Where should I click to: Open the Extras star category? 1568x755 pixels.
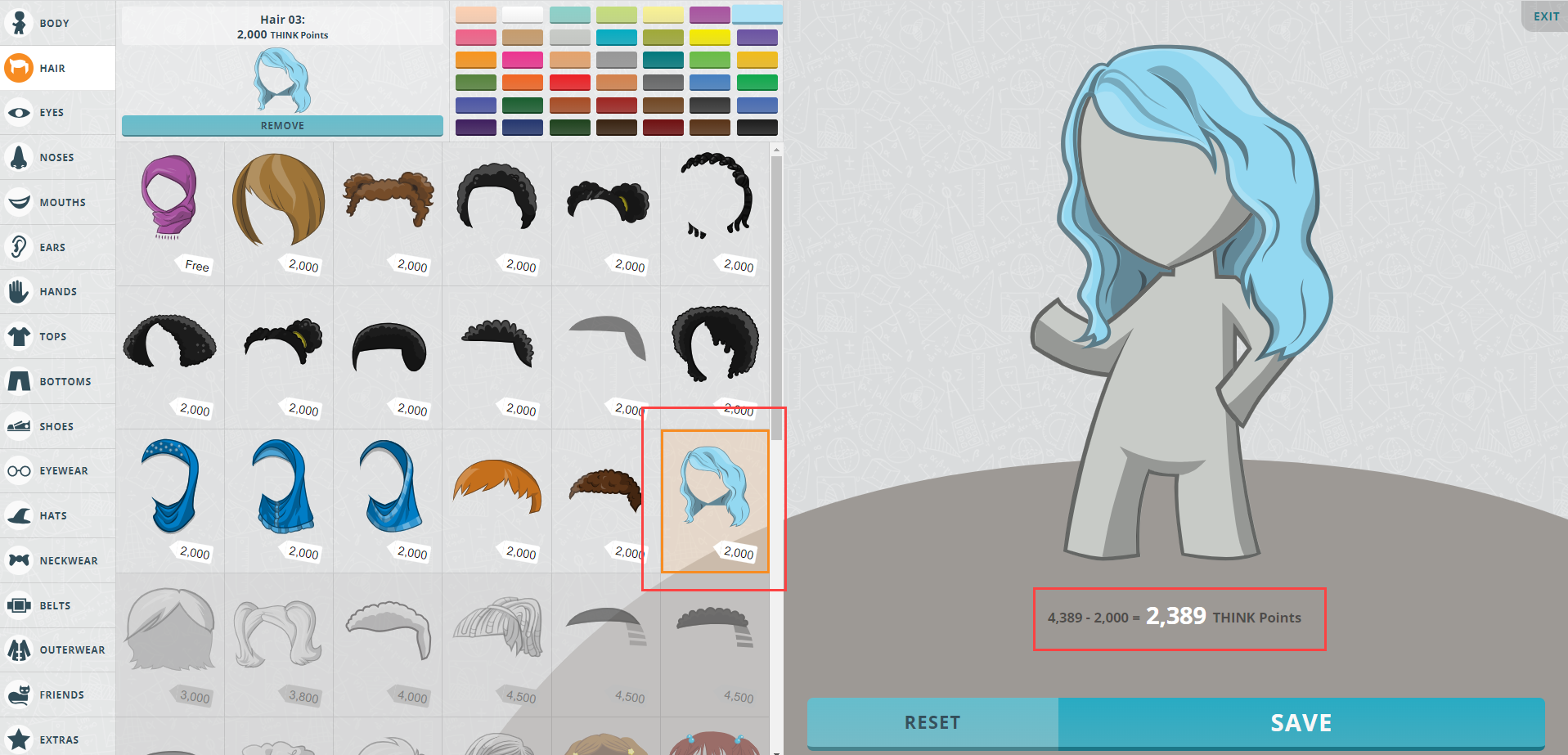click(x=19, y=739)
